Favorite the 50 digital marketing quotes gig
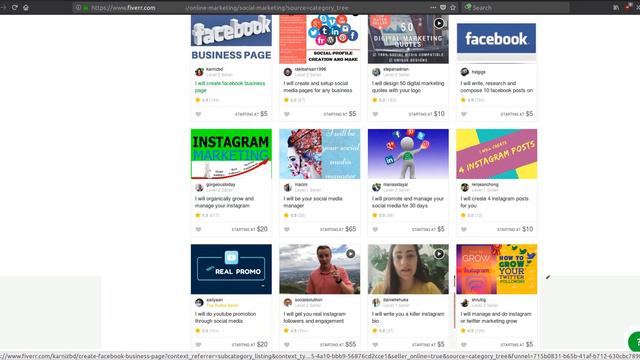Screen dimensions: 640x360 tap(375, 114)
